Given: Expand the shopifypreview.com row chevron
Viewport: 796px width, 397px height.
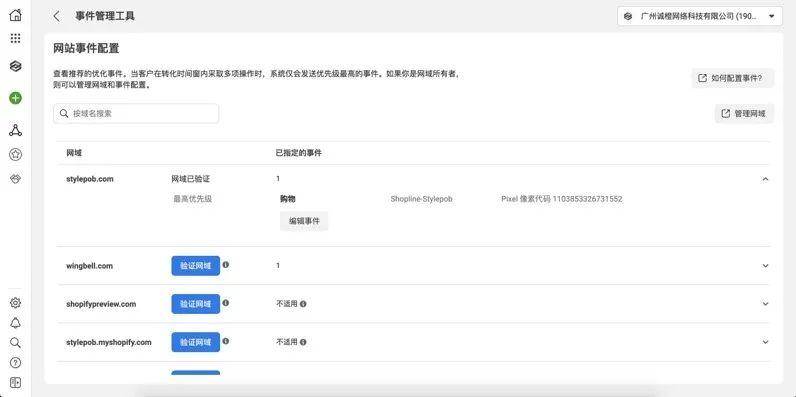Looking at the screenshot, I should [766, 304].
